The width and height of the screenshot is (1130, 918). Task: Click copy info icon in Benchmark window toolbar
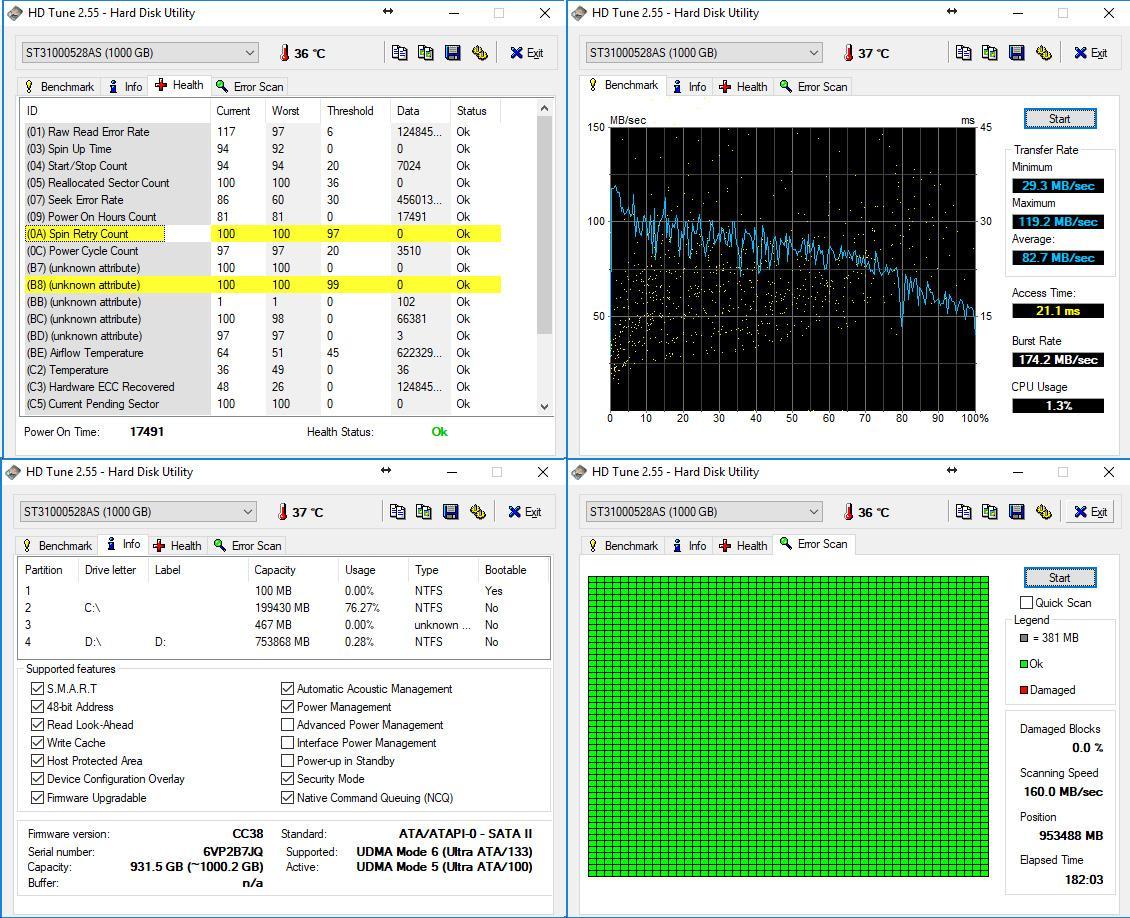(x=963, y=53)
